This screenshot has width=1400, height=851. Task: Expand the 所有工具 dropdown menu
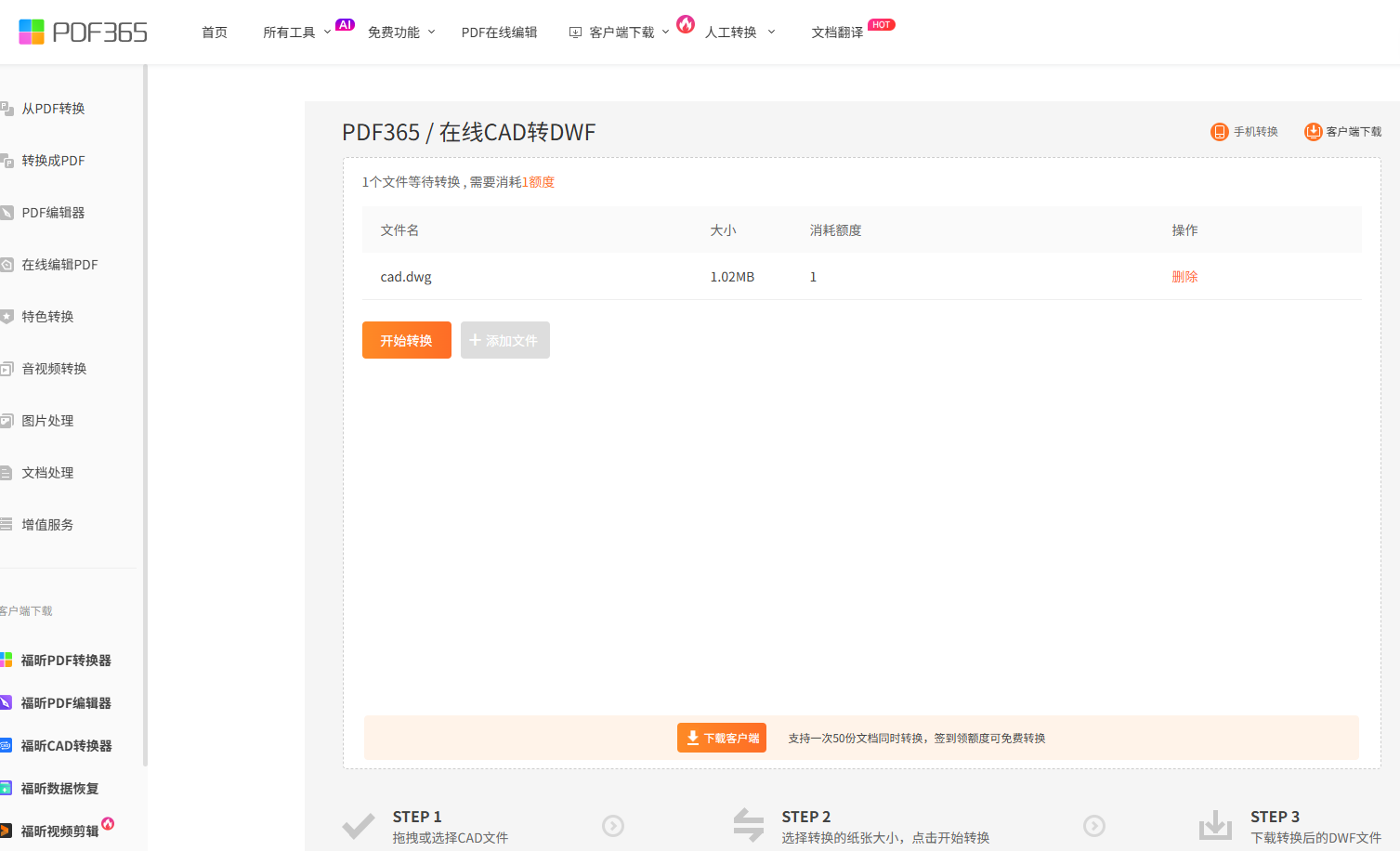tap(296, 33)
